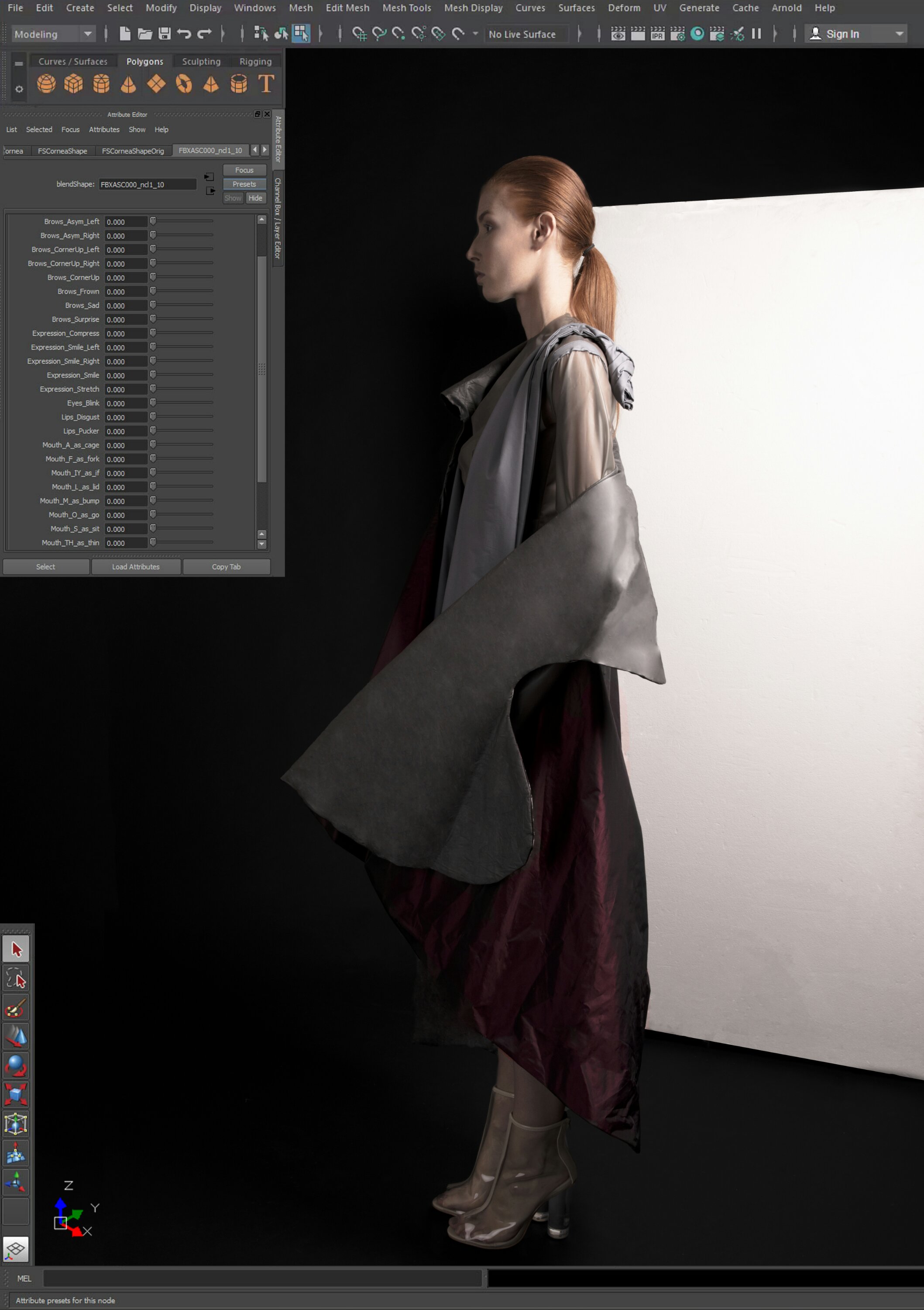Click the IPR render icon

(657, 34)
